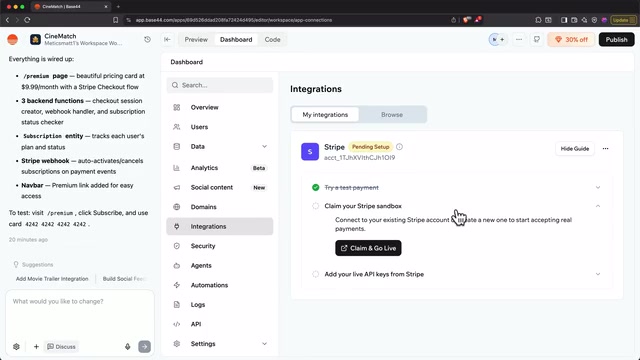The image size is (640, 360).
Task: Open the top bar ellipsis menu
Action: click(x=519, y=40)
